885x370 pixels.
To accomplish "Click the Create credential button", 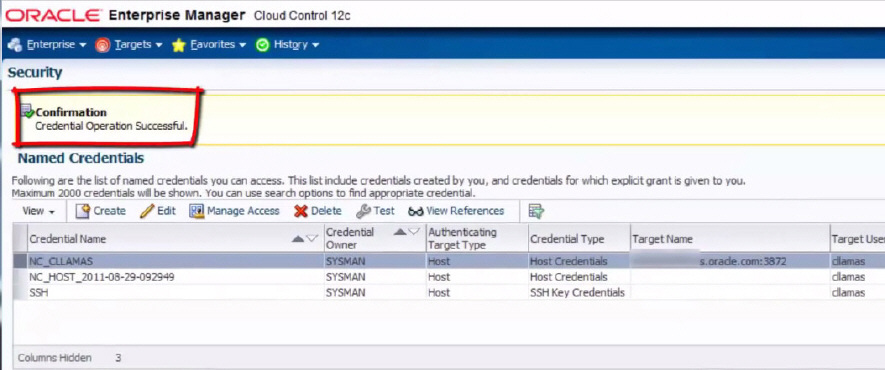I will (100, 211).
